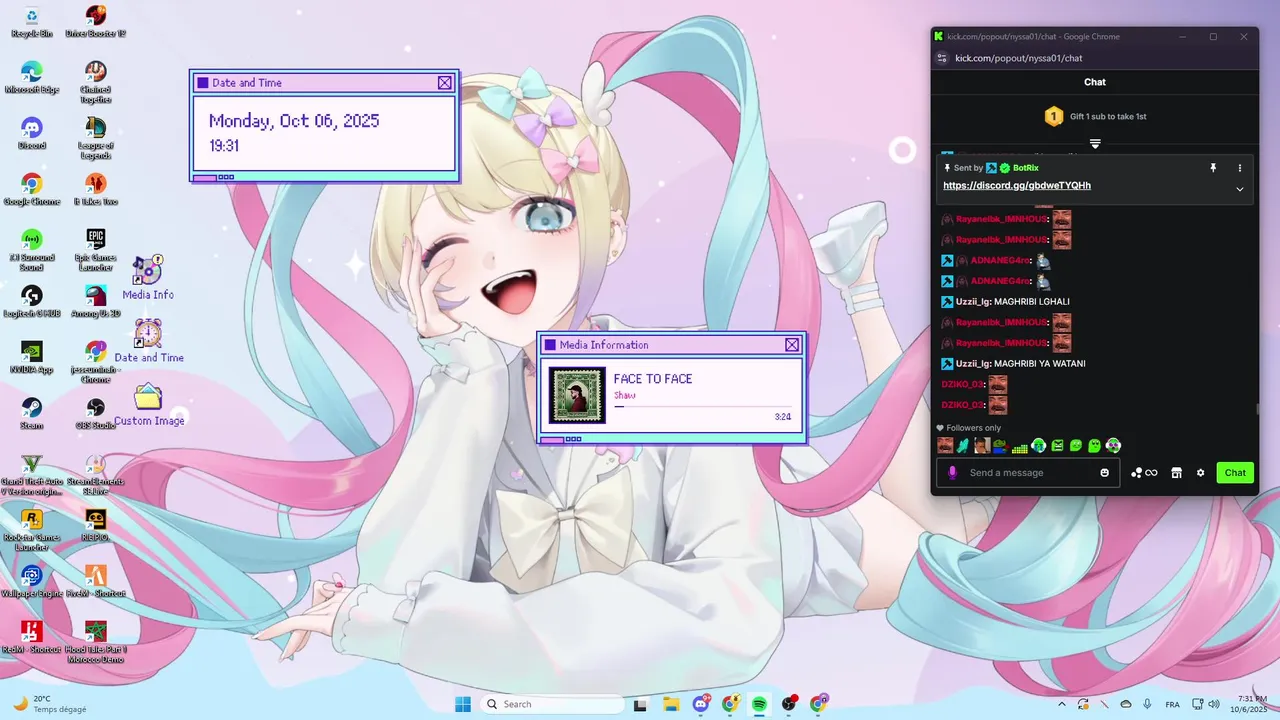Viewport: 1280px width, 720px height.
Task: Open Spotify from the taskbar
Action: coord(759,704)
